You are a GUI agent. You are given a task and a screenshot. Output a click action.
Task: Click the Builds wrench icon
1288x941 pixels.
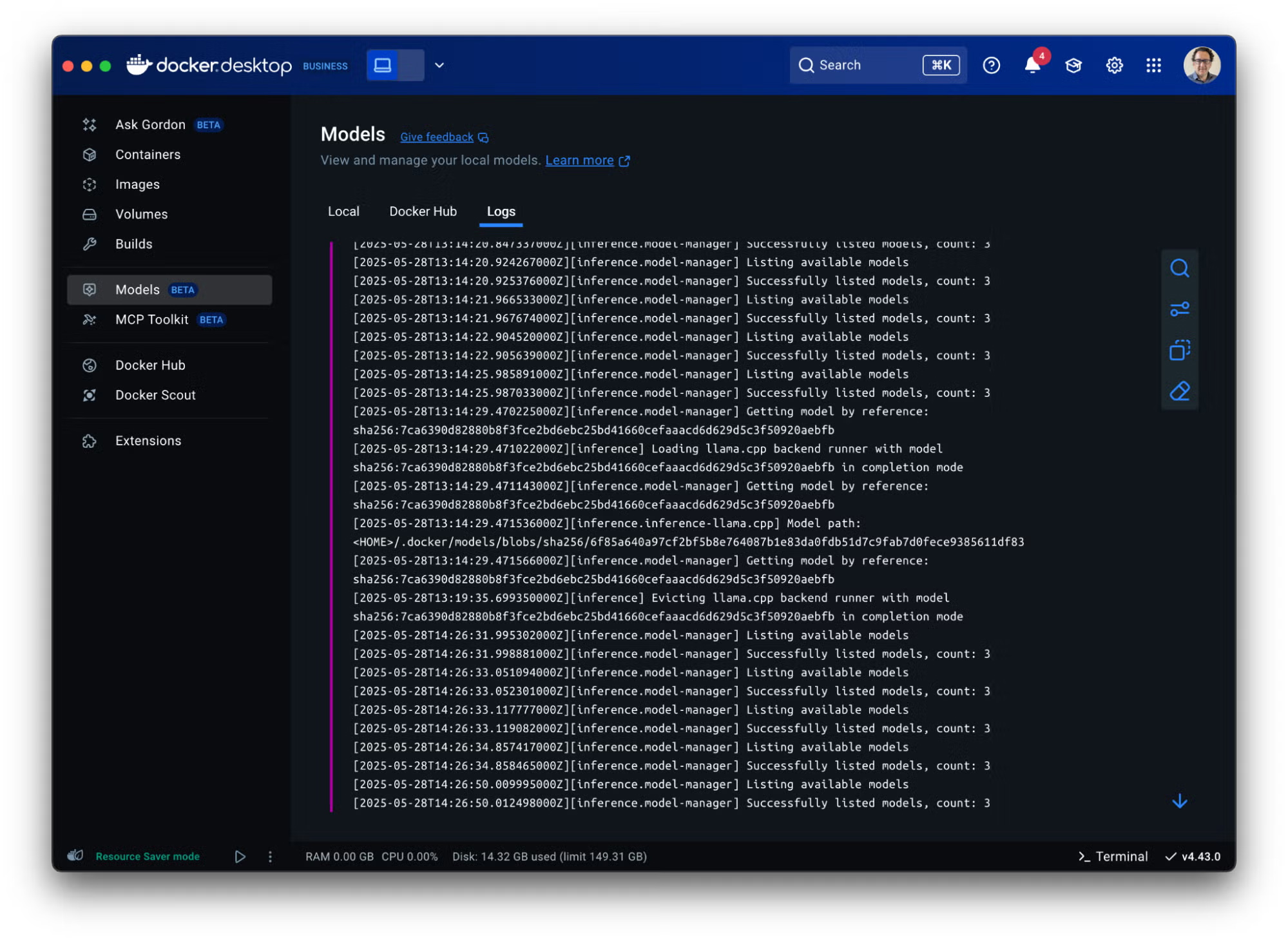tap(90, 244)
